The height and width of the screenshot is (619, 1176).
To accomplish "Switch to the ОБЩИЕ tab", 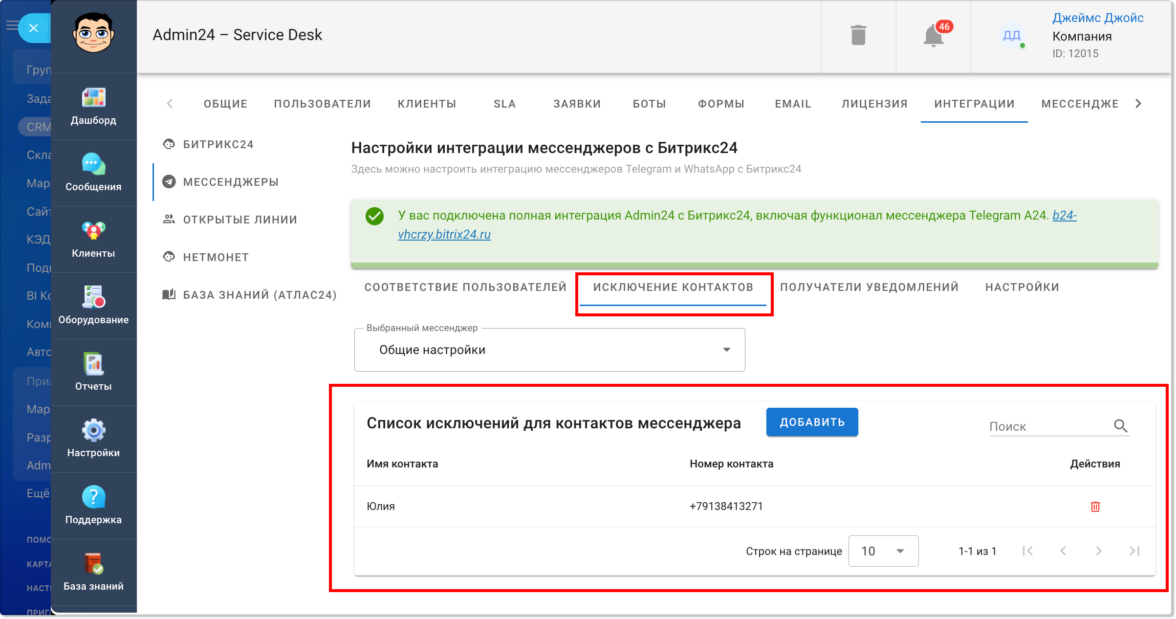I will point(226,104).
